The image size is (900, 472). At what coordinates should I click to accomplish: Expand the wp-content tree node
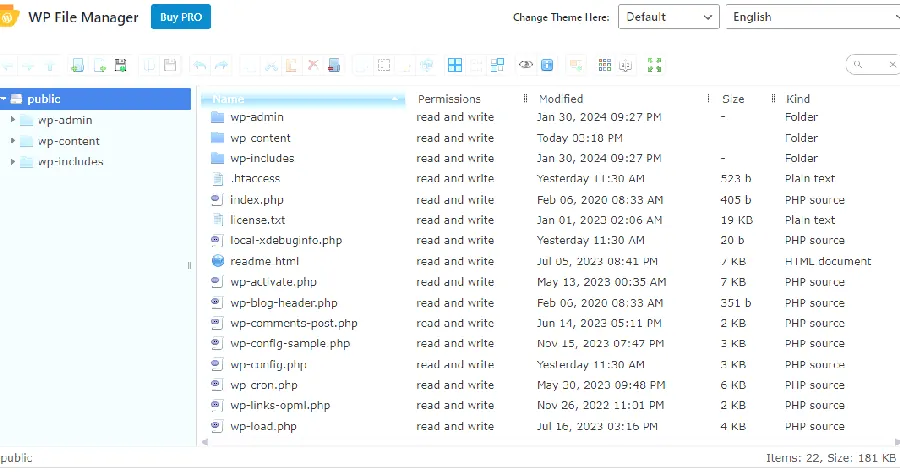coord(13,141)
